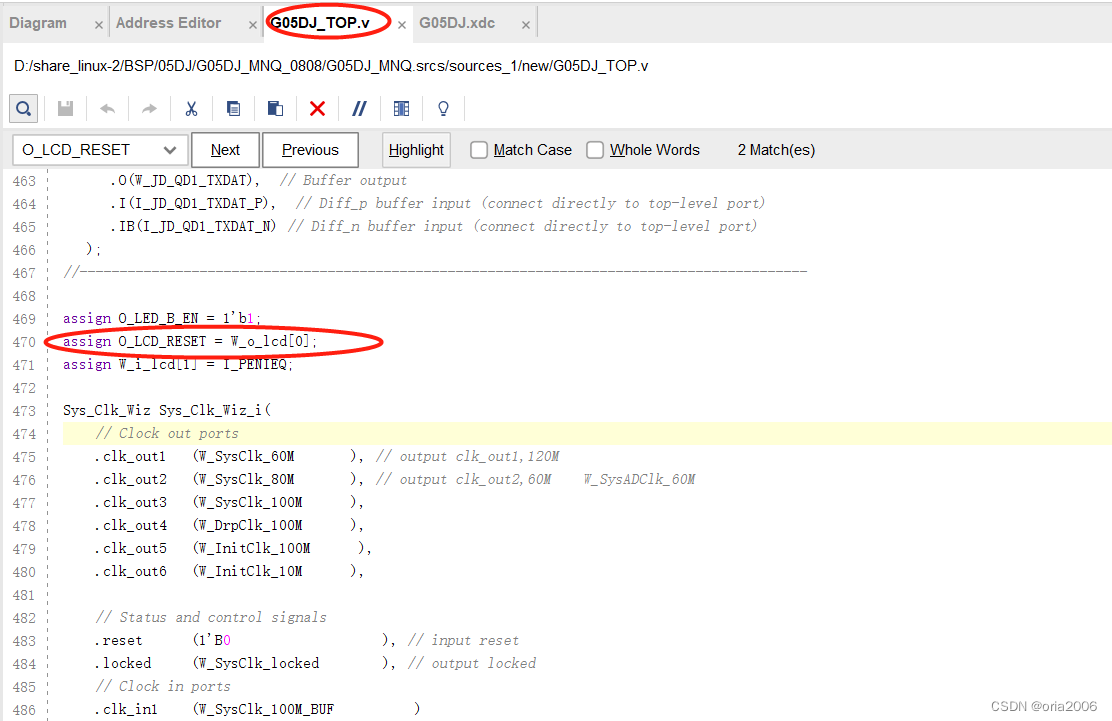1112x721 pixels.
Task: Check the Whole Words option
Action: 595,149
